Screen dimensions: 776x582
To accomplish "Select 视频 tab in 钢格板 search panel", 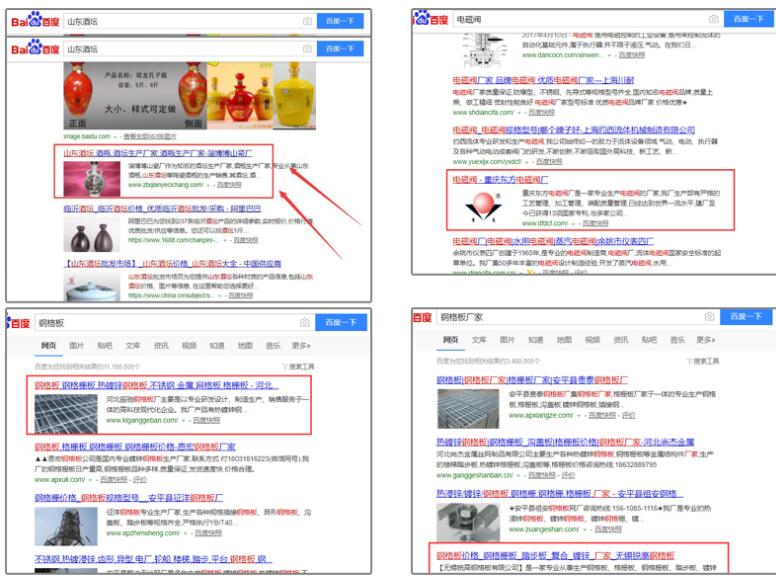I will point(189,345).
